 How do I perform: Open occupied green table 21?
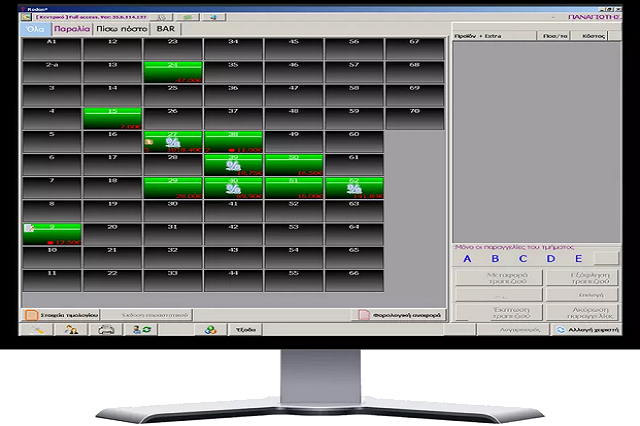coord(173,70)
